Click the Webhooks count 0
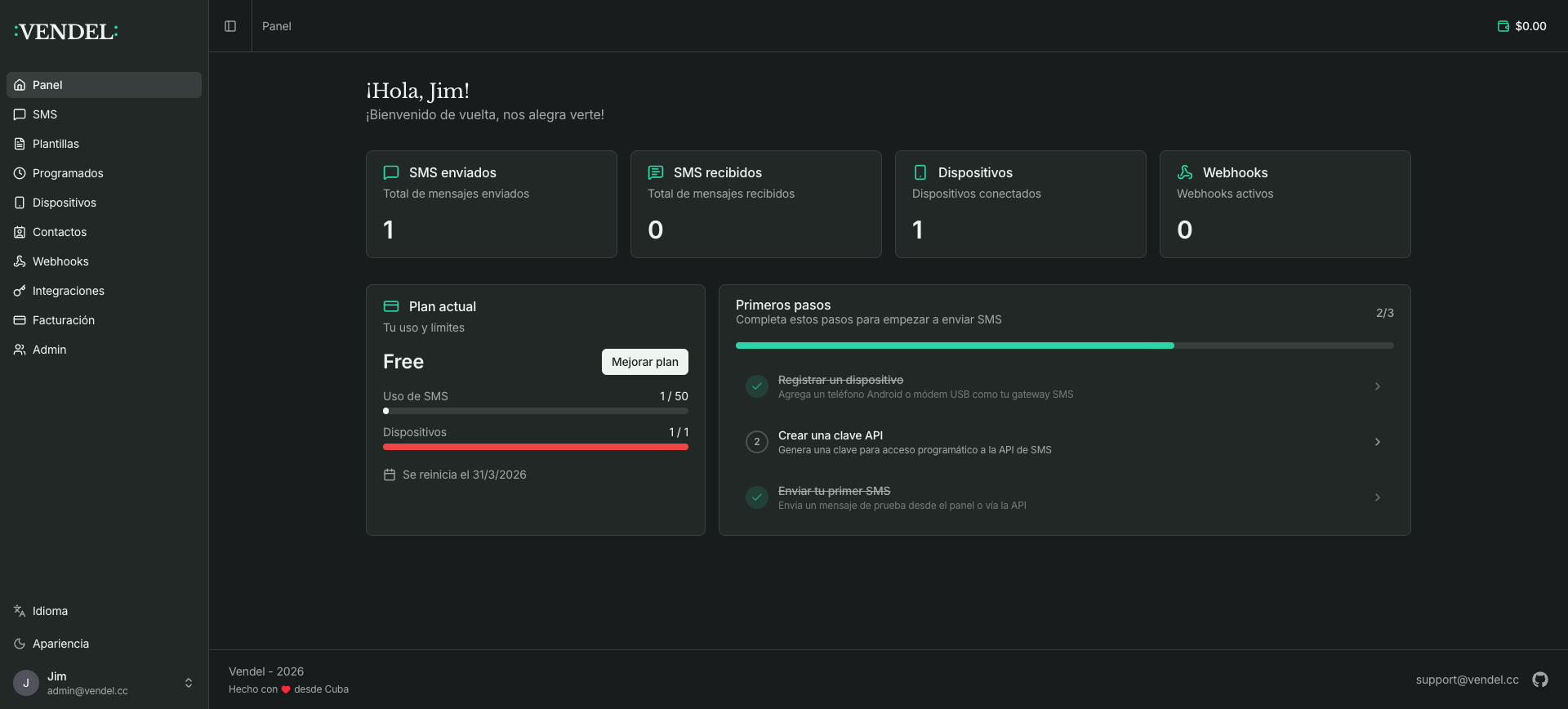The image size is (1568, 709). [x=1185, y=230]
